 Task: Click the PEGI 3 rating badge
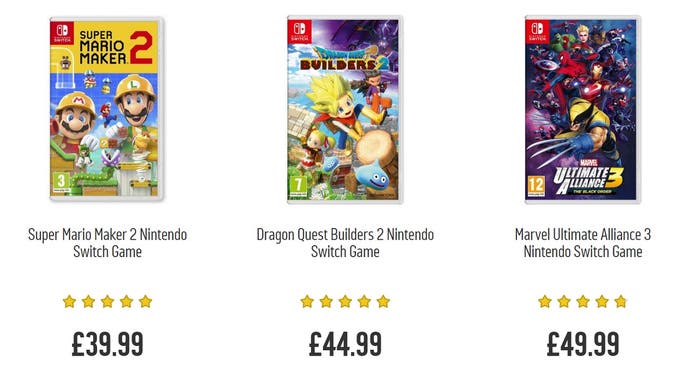[x=61, y=183]
